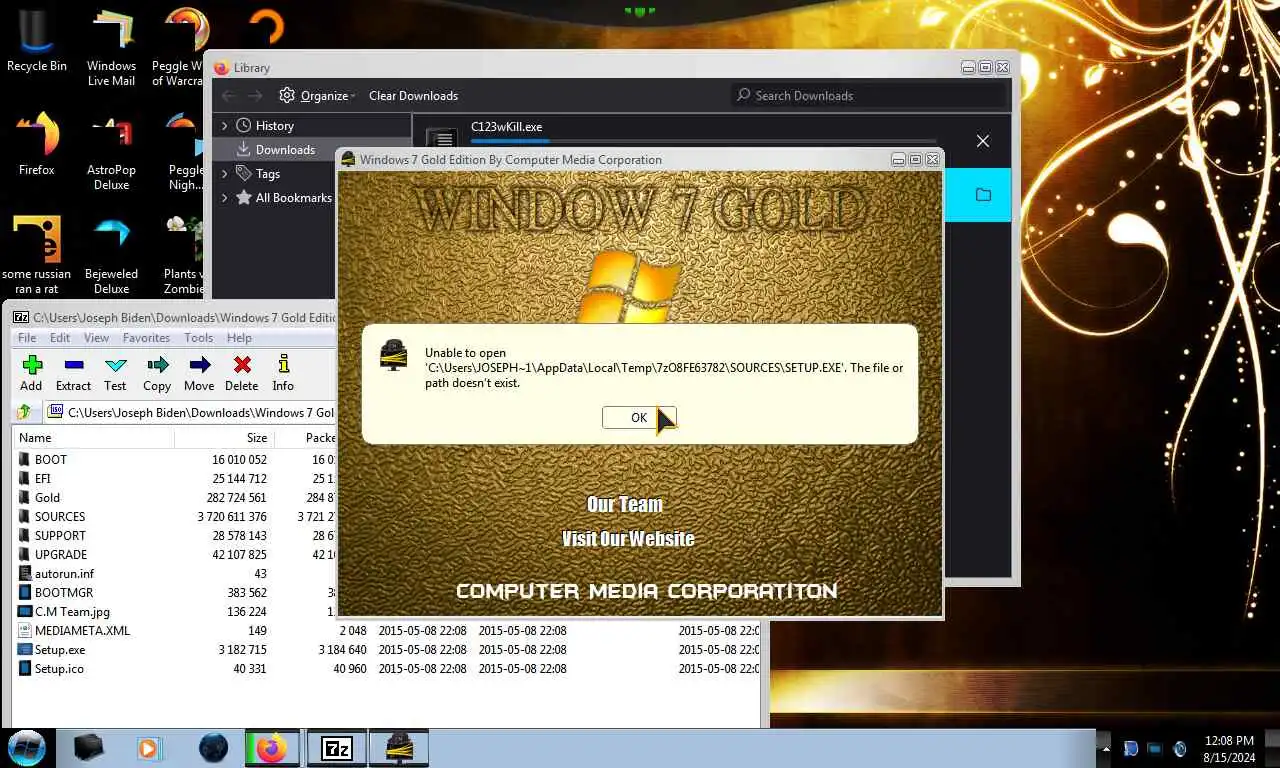
Task: Open the Favorites menu in 7-Zip
Action: click(146, 338)
